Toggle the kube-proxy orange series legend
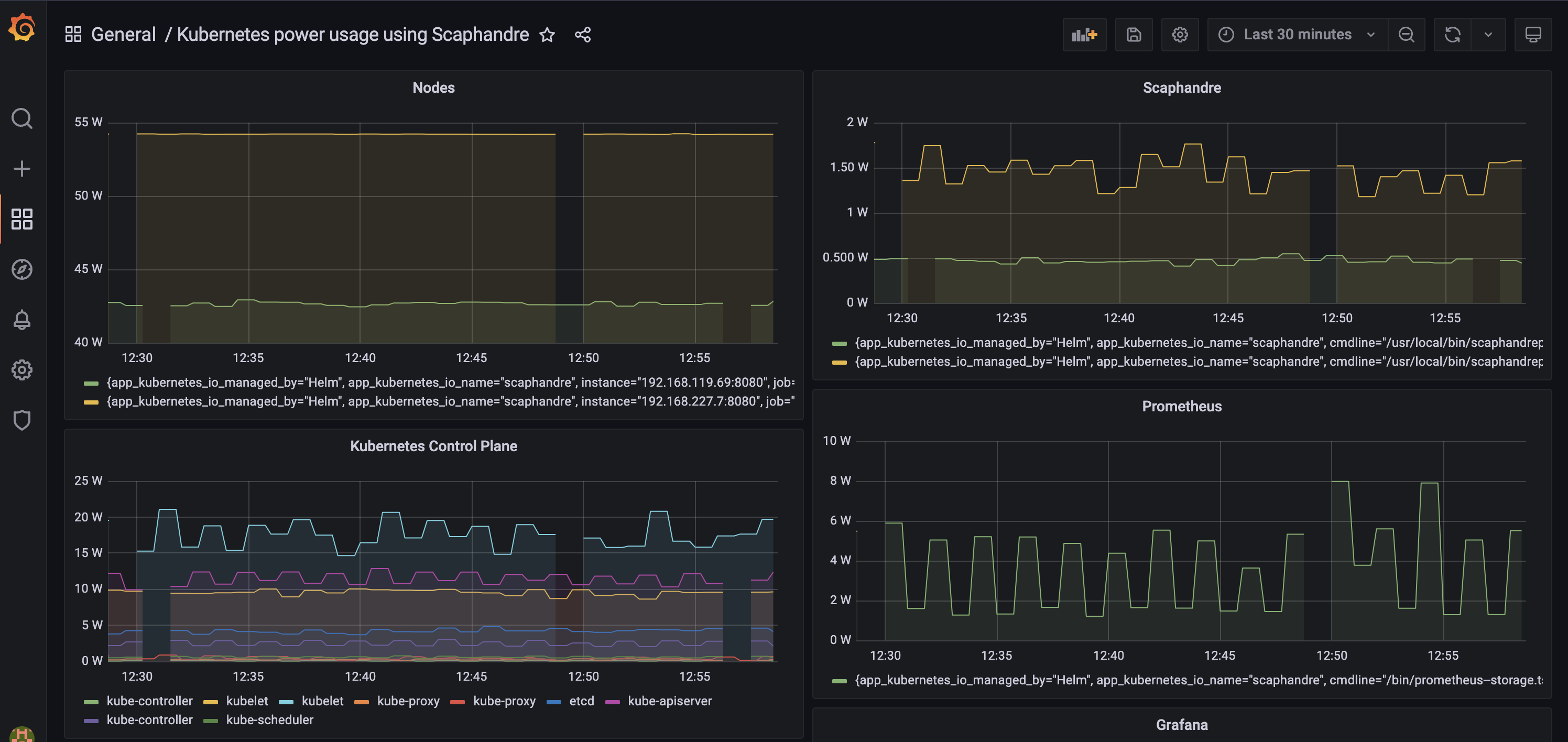 point(408,701)
